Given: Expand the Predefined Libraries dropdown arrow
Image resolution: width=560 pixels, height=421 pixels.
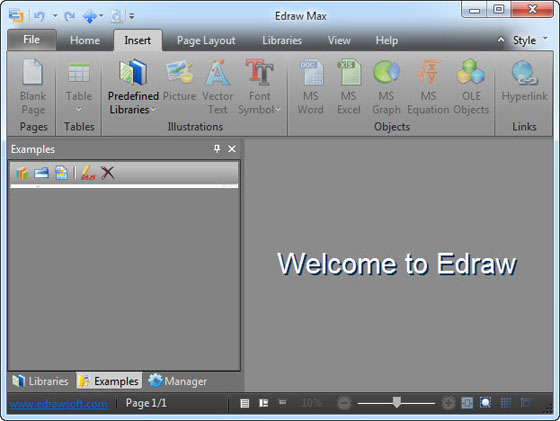Looking at the screenshot, I should point(154,109).
